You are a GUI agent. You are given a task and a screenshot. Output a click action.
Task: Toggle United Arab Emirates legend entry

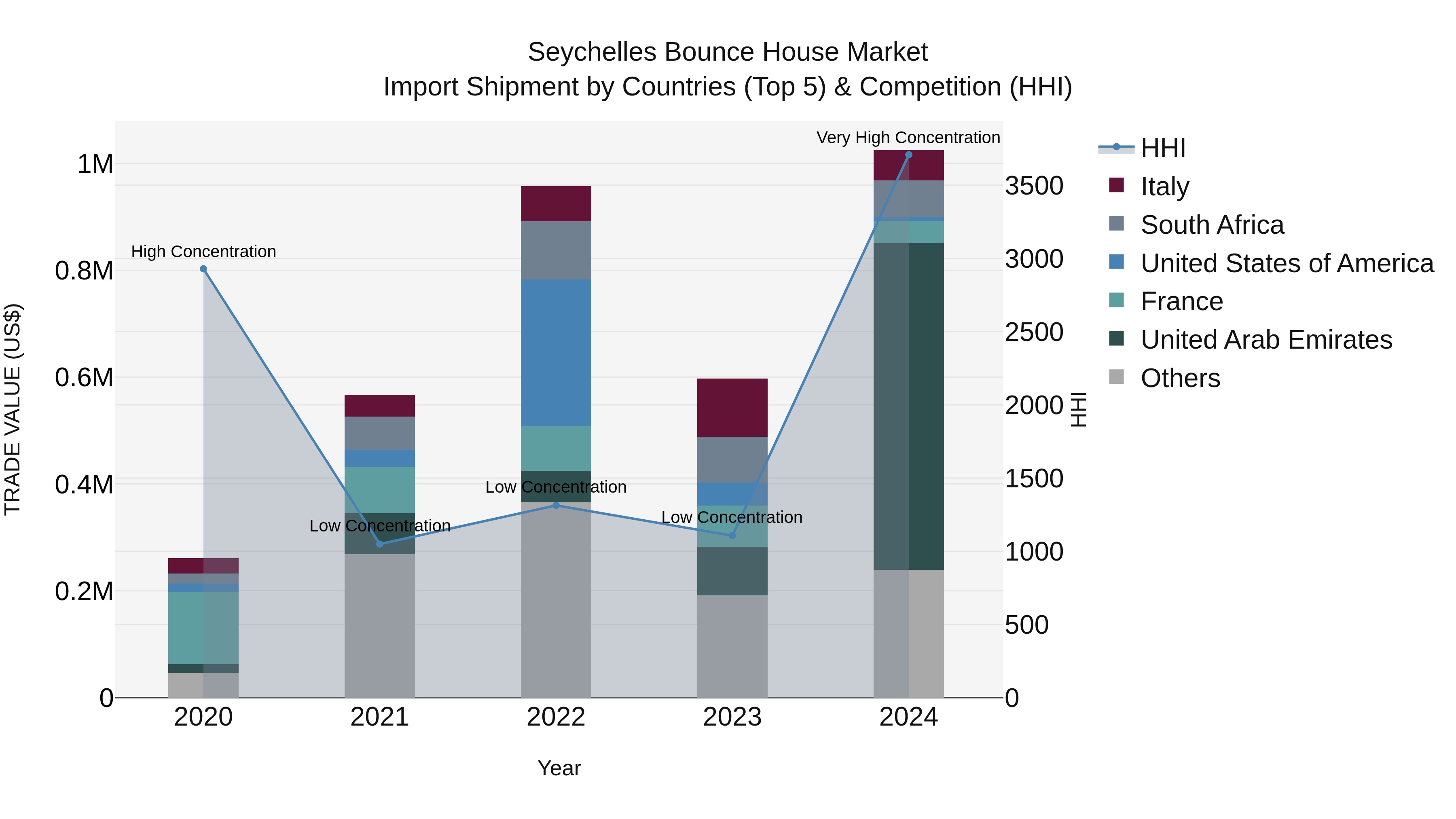point(1251,340)
